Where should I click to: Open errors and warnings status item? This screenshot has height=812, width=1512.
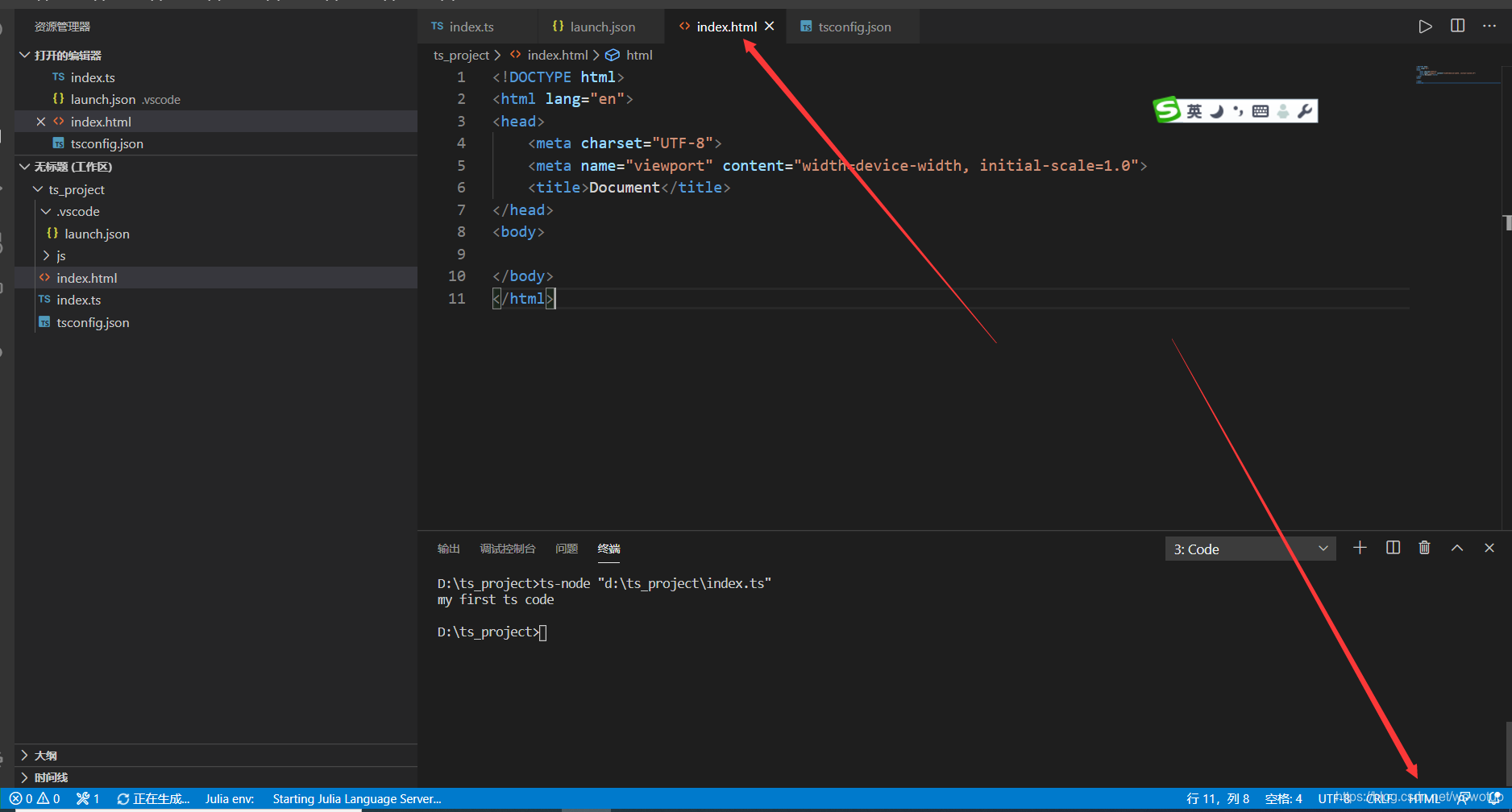35,798
